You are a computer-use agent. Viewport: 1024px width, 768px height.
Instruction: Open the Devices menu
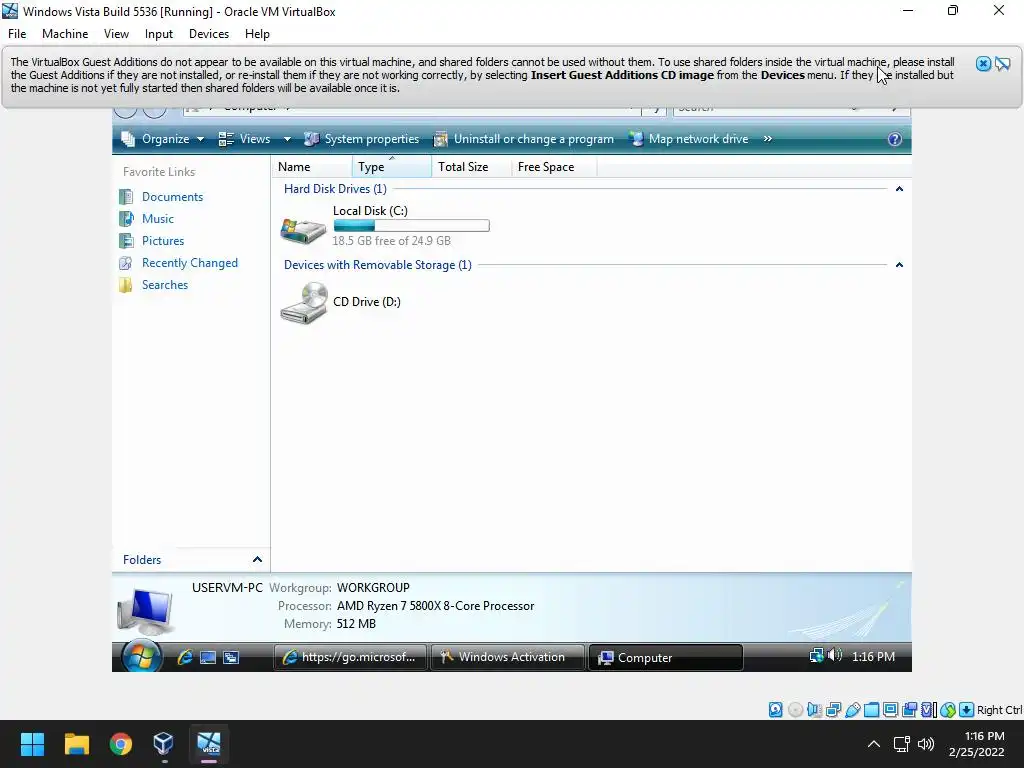pyautogui.click(x=209, y=34)
